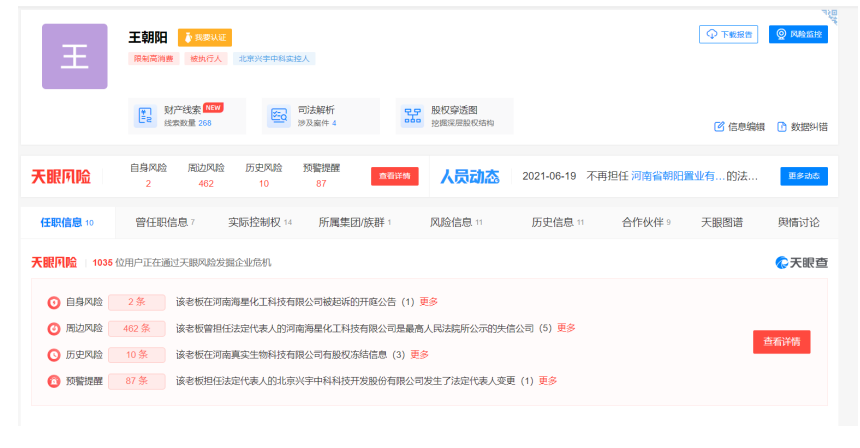Open 更多动态 more updates button

(x=803, y=176)
